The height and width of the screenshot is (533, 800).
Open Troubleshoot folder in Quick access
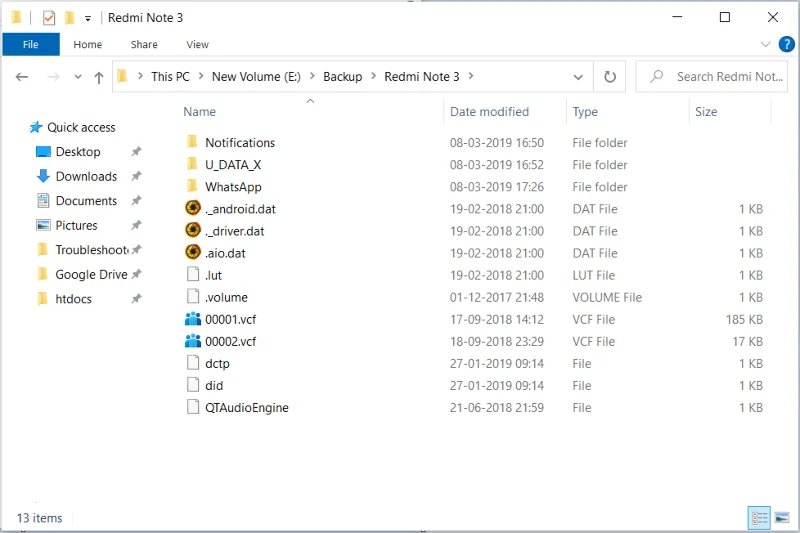click(x=92, y=250)
